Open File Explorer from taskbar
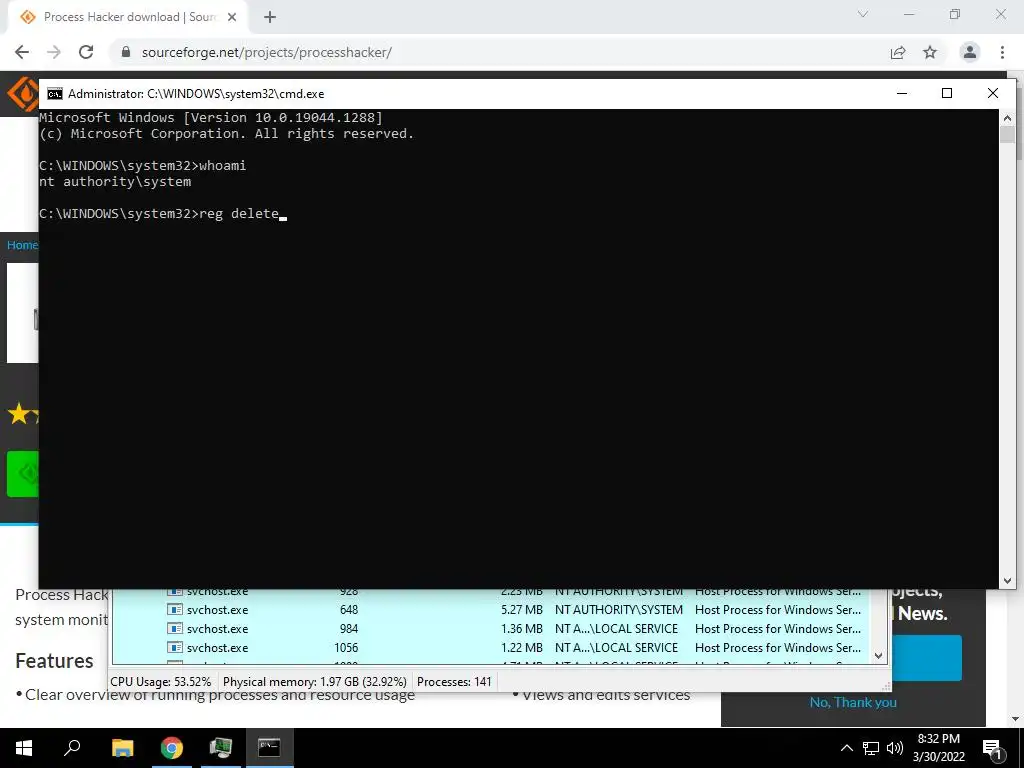1024x768 pixels. click(122, 748)
